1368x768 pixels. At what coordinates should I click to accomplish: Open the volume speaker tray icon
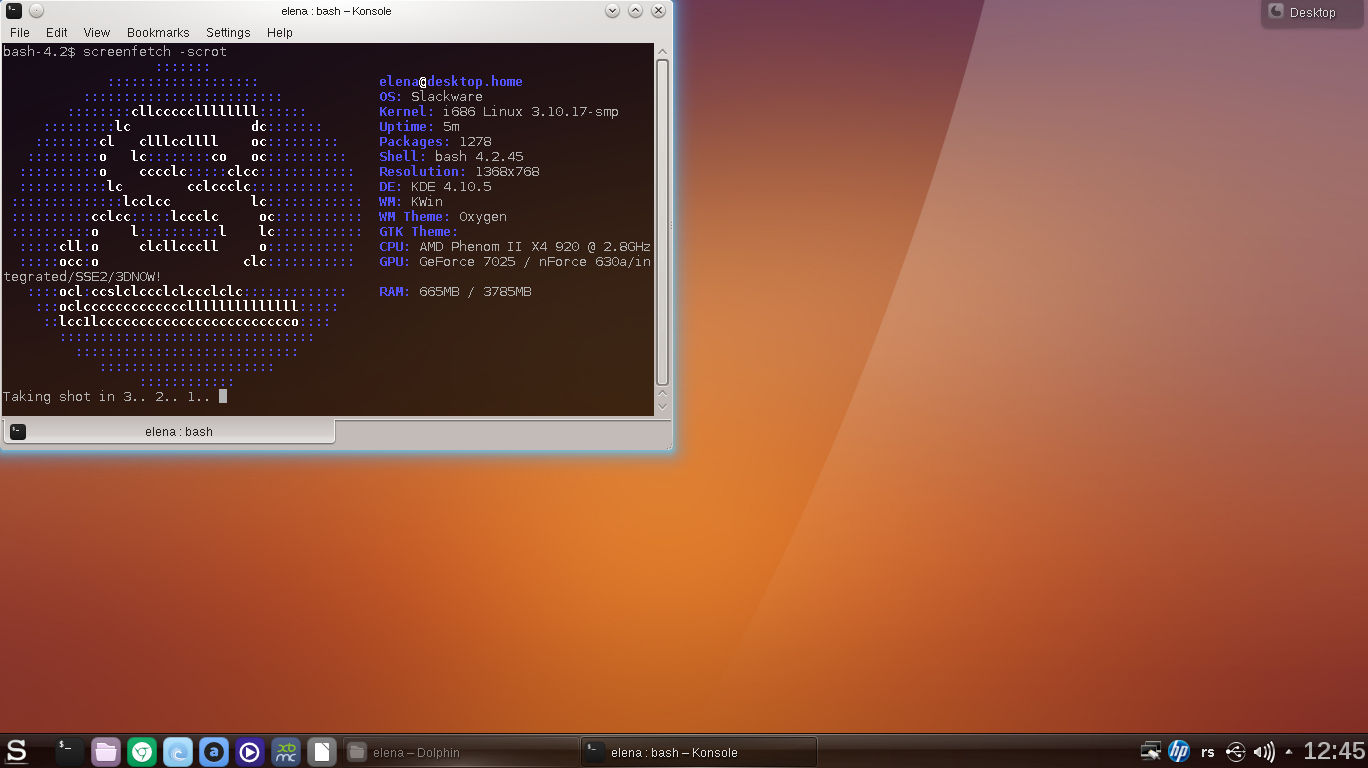1264,752
